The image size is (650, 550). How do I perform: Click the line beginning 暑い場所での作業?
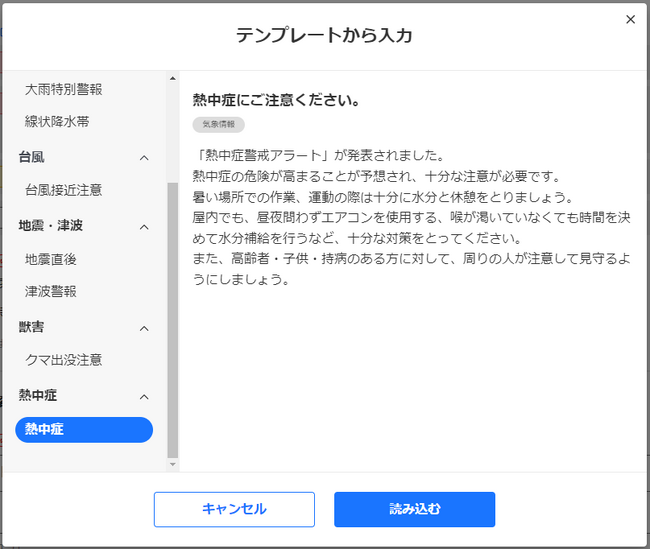[x=383, y=197]
